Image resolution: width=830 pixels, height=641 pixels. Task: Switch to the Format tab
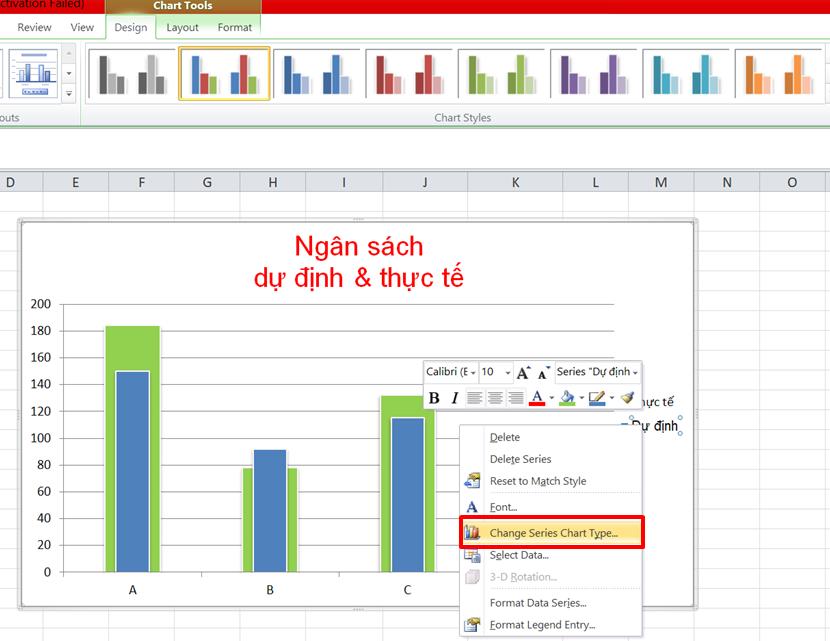point(234,27)
